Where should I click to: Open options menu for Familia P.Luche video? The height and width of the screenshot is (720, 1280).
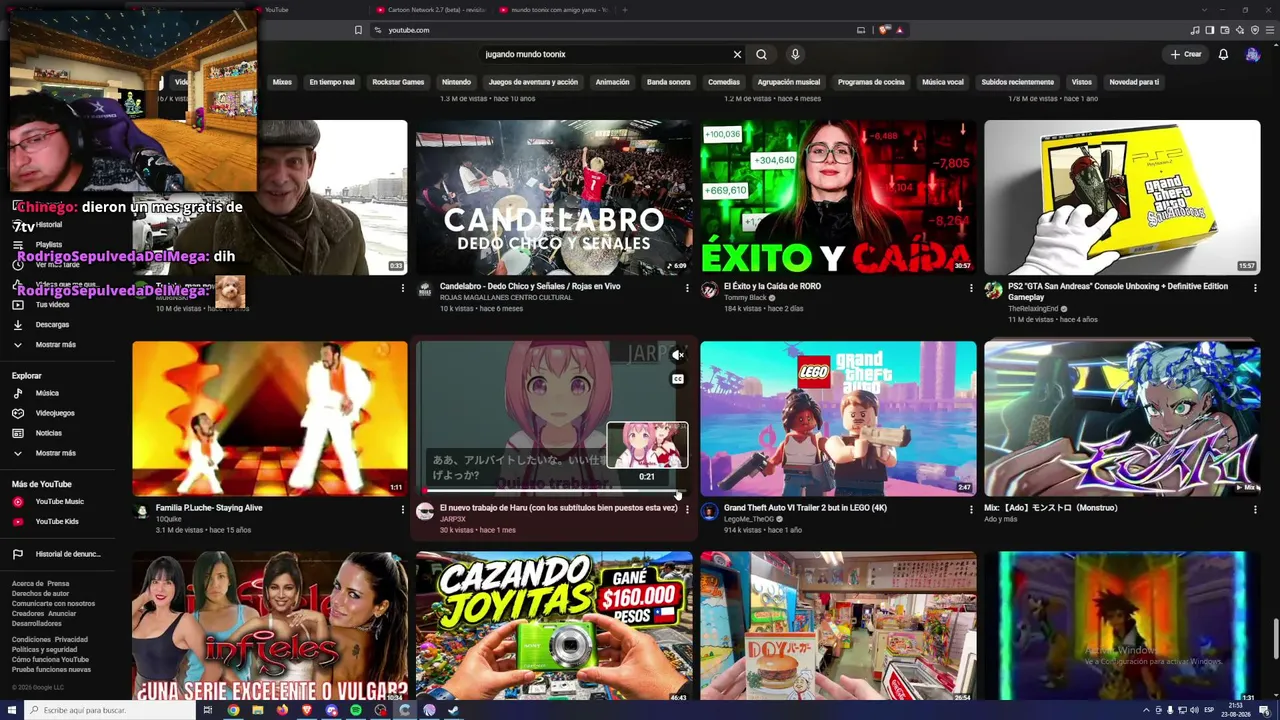pyautogui.click(x=403, y=509)
